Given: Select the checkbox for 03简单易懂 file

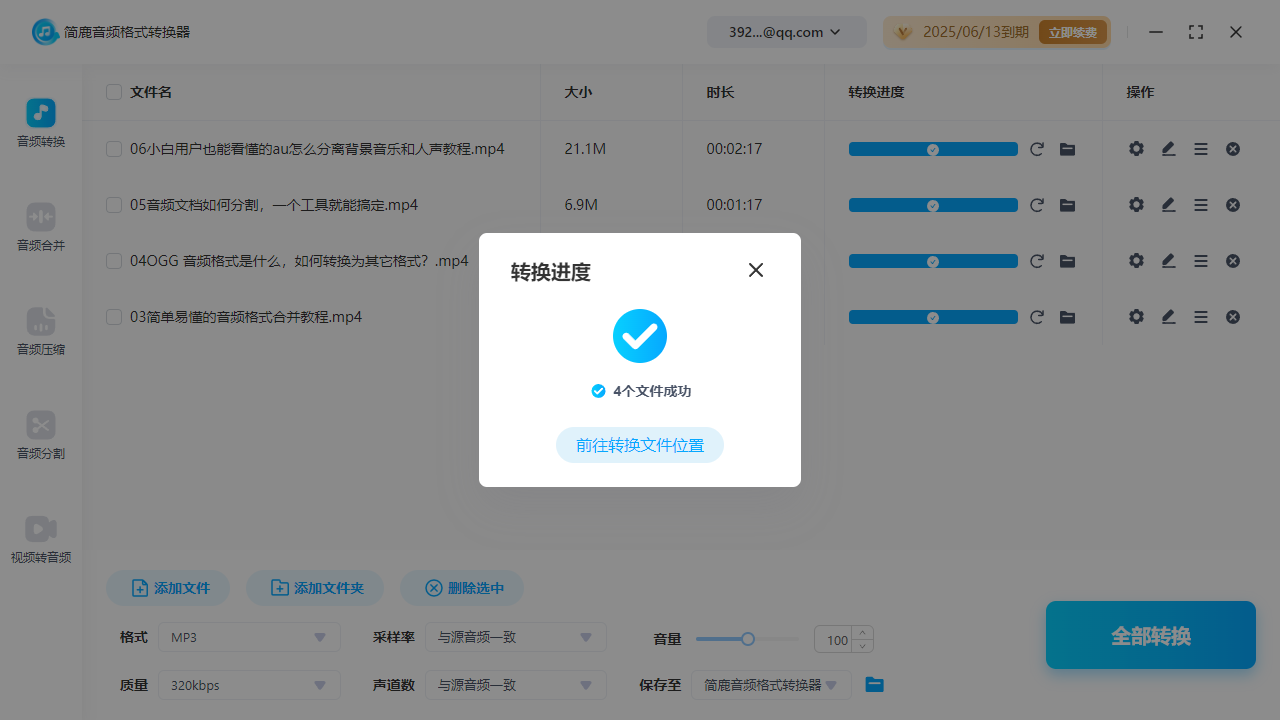Looking at the screenshot, I should tap(113, 316).
